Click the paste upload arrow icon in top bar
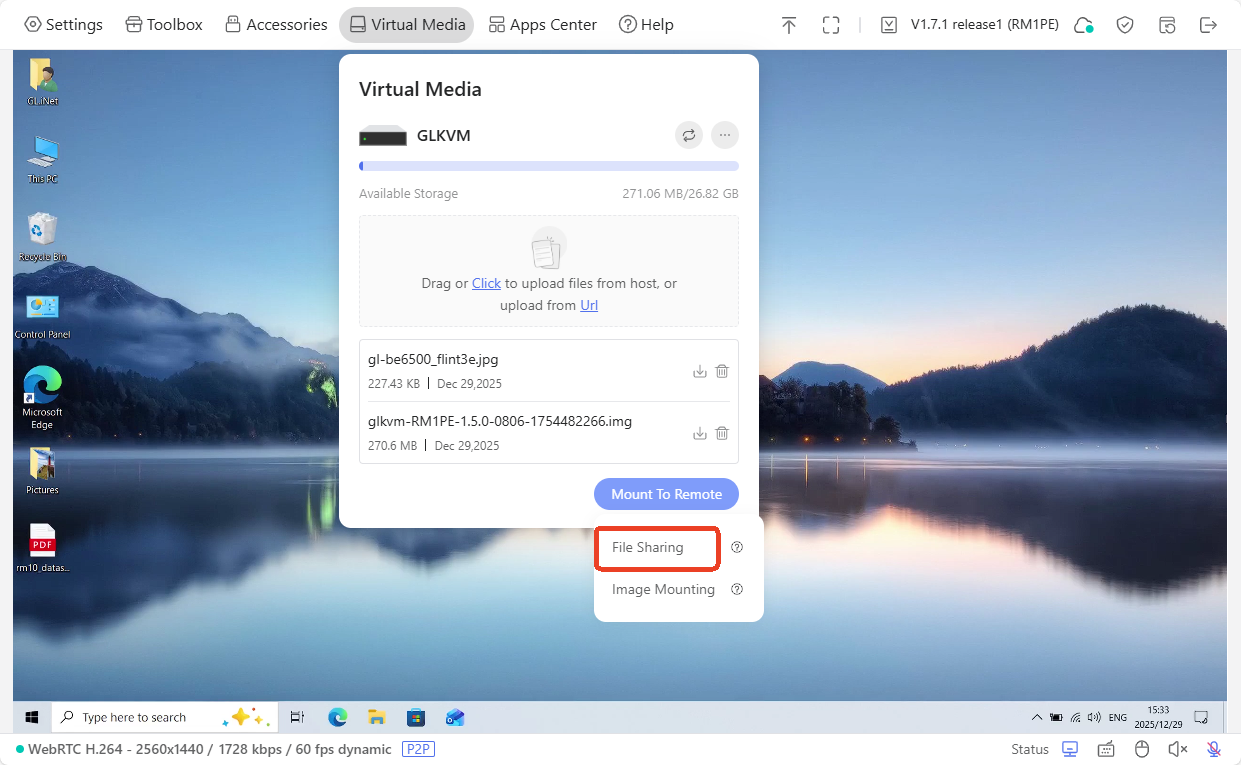The width and height of the screenshot is (1241, 765). pos(789,24)
